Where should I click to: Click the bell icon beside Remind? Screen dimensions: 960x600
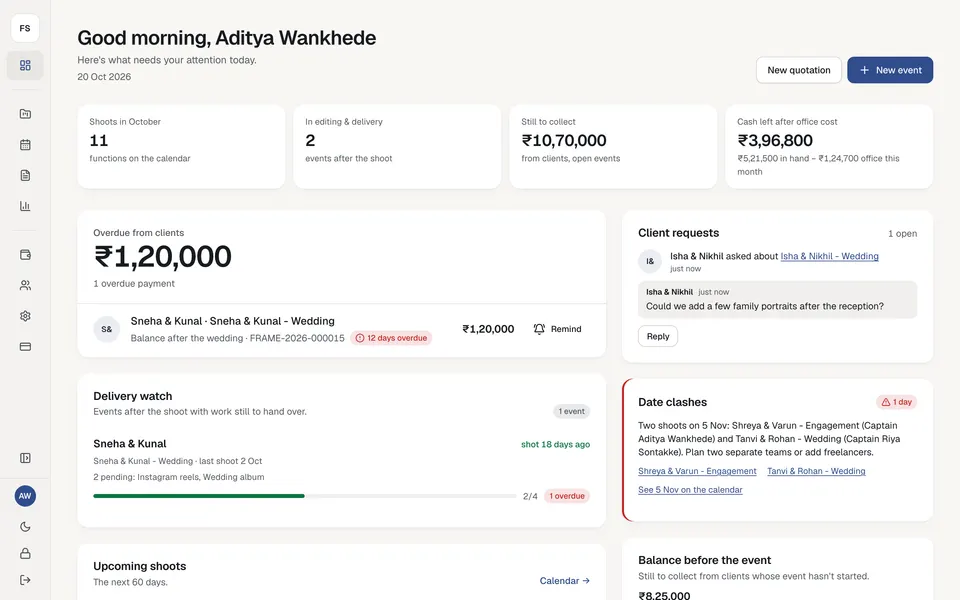(x=539, y=329)
